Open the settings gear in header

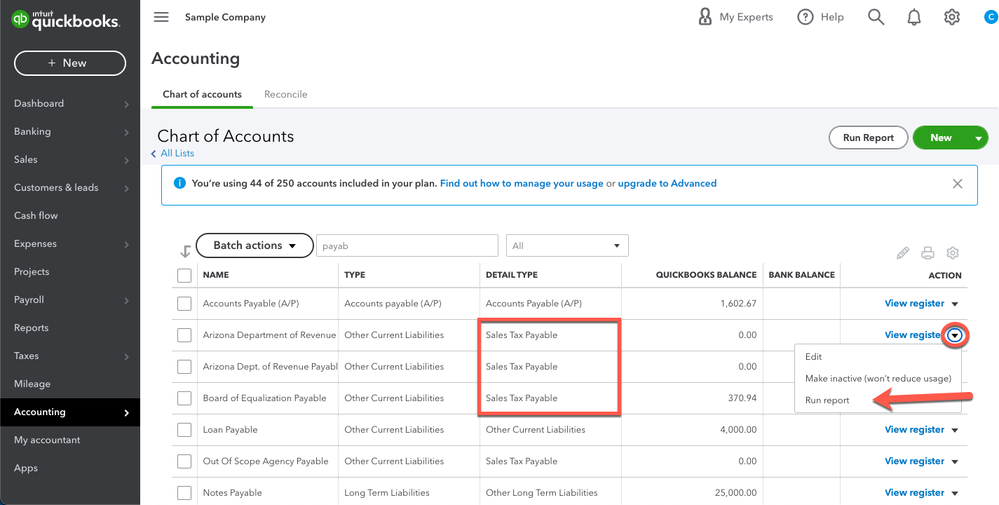(952, 17)
